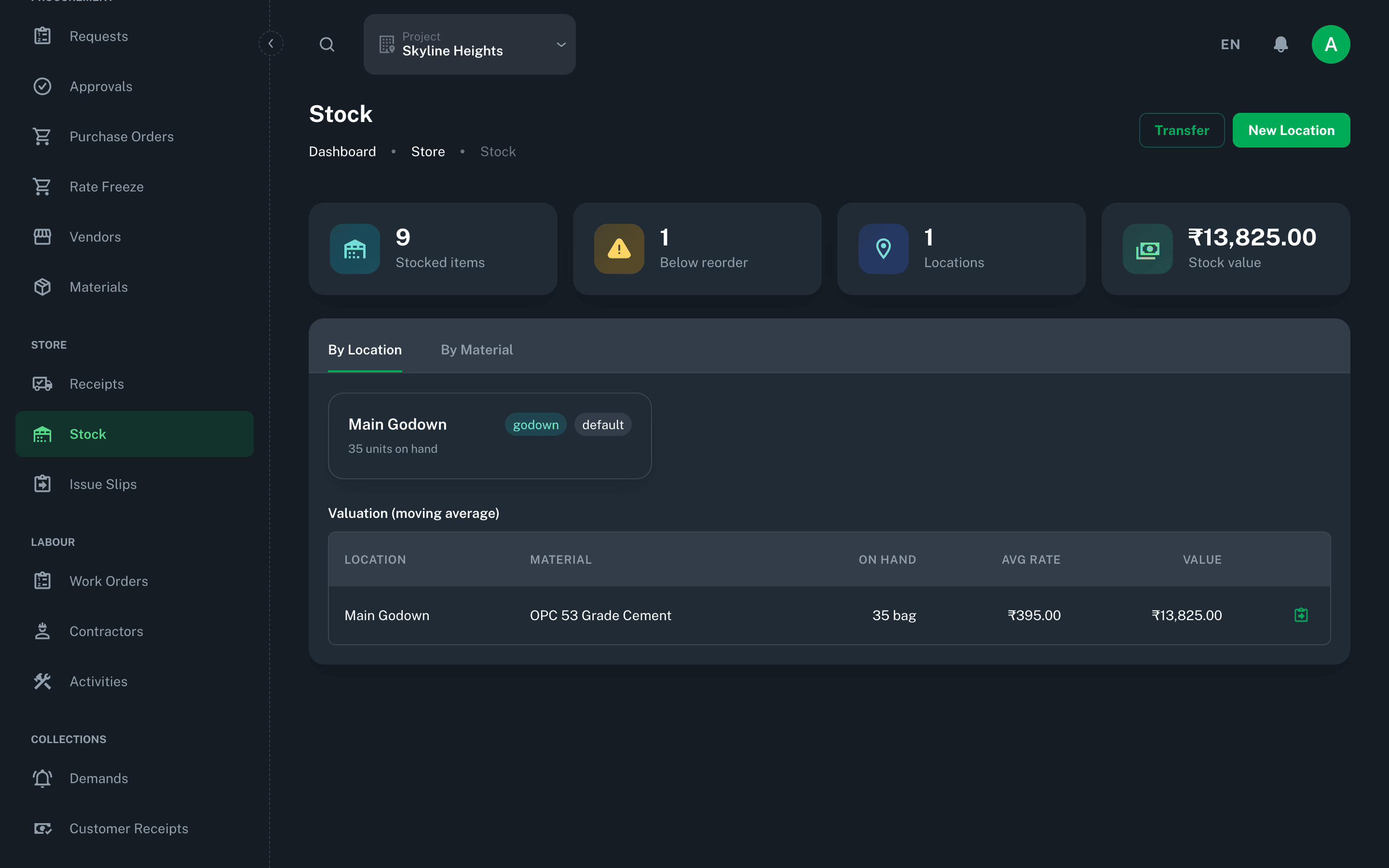The width and height of the screenshot is (1389, 868).
Task: Click the OPC 53 Grade Cement cell
Action: [600, 615]
